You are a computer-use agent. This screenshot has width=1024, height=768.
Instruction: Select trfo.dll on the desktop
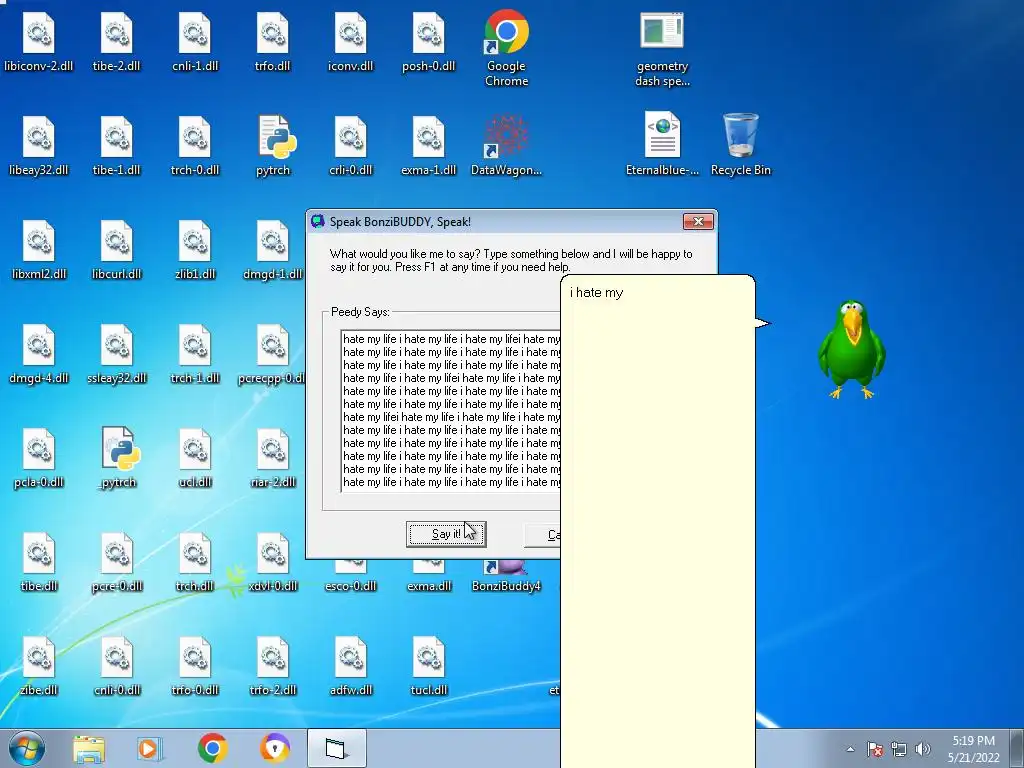[272, 42]
